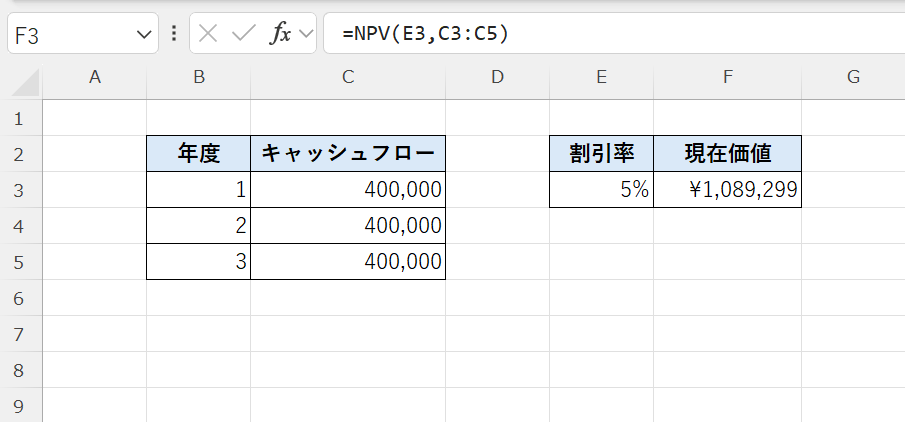Image resolution: width=905 pixels, height=422 pixels.
Task: Click the Enter checkmark formula icon
Action: click(243, 34)
